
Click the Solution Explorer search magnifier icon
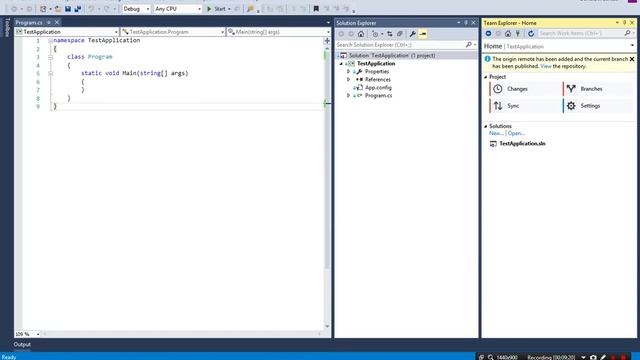click(x=469, y=44)
